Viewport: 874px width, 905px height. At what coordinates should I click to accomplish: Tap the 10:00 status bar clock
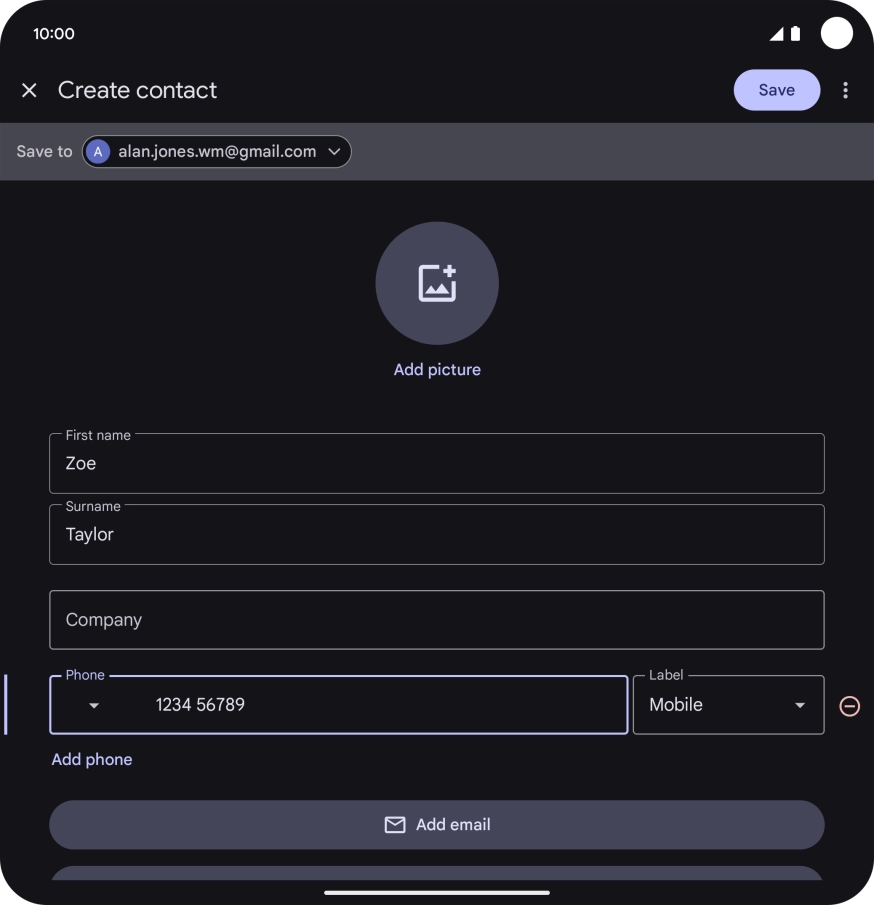[54, 34]
